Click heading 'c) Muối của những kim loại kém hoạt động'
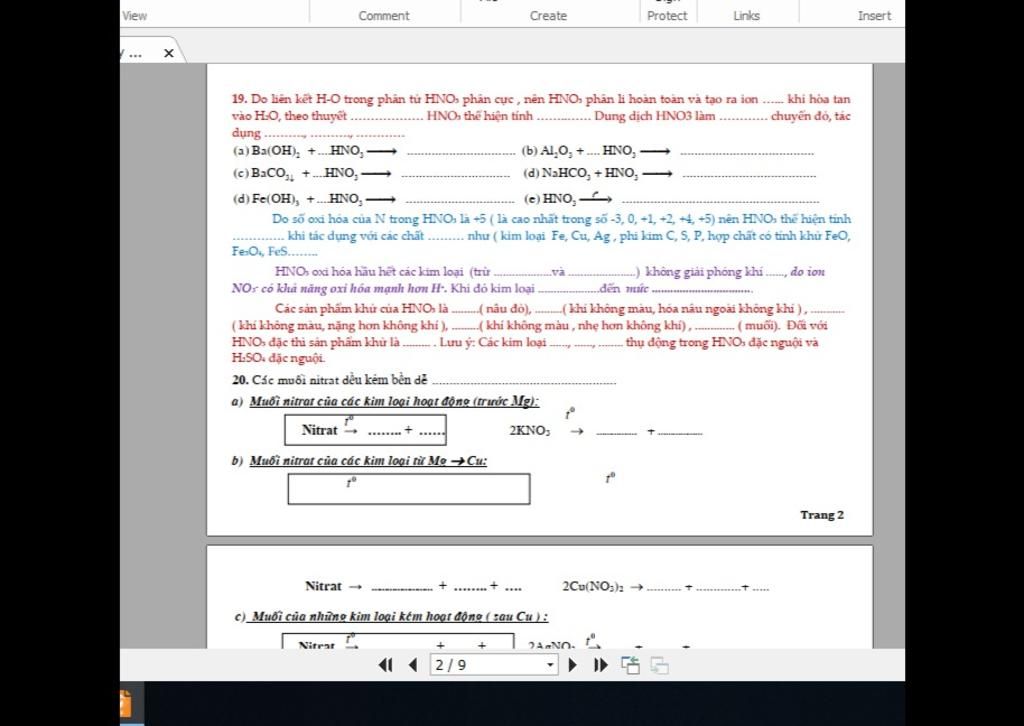This screenshot has height=726, width=1024. pos(391,616)
